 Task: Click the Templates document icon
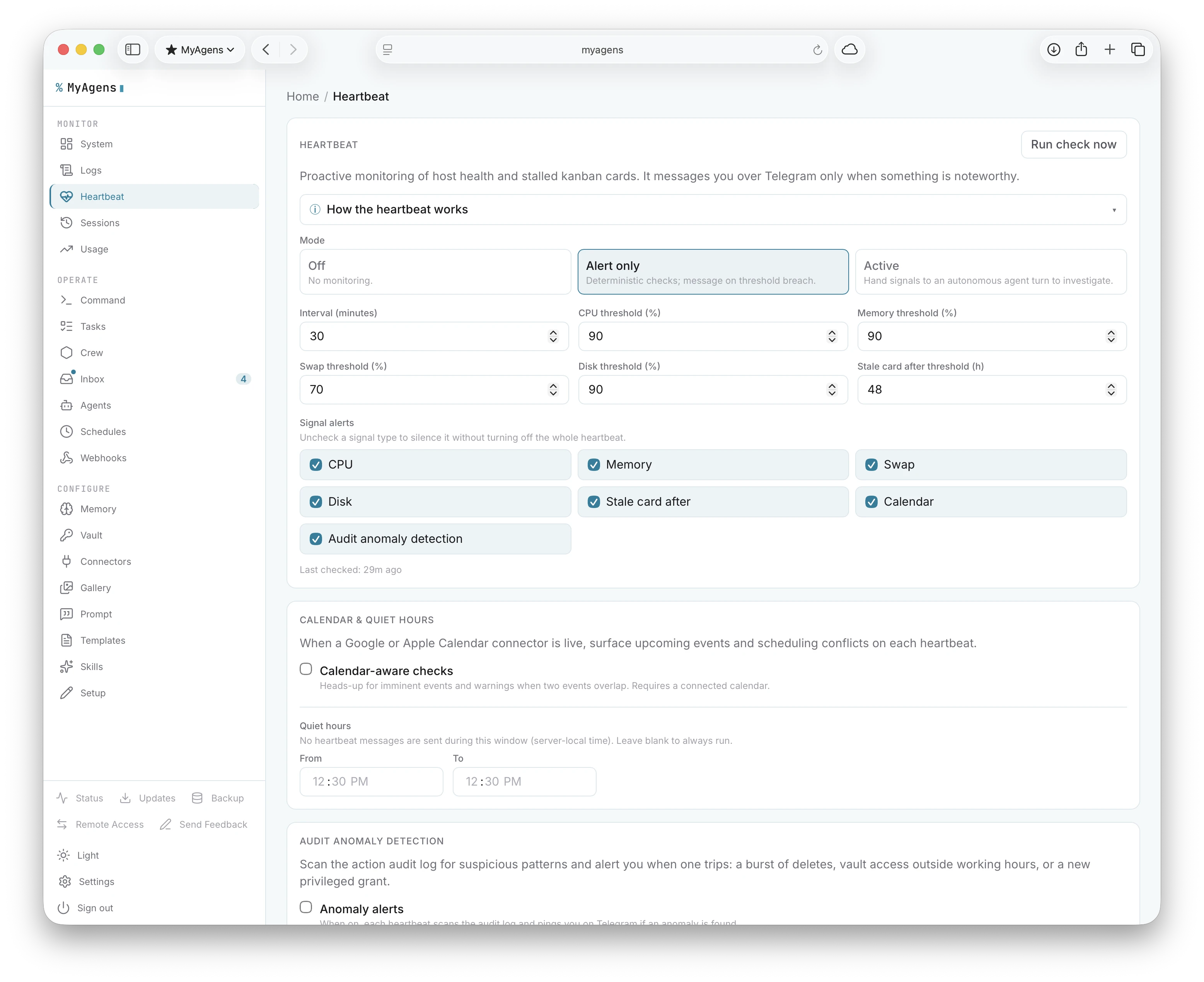click(66, 640)
